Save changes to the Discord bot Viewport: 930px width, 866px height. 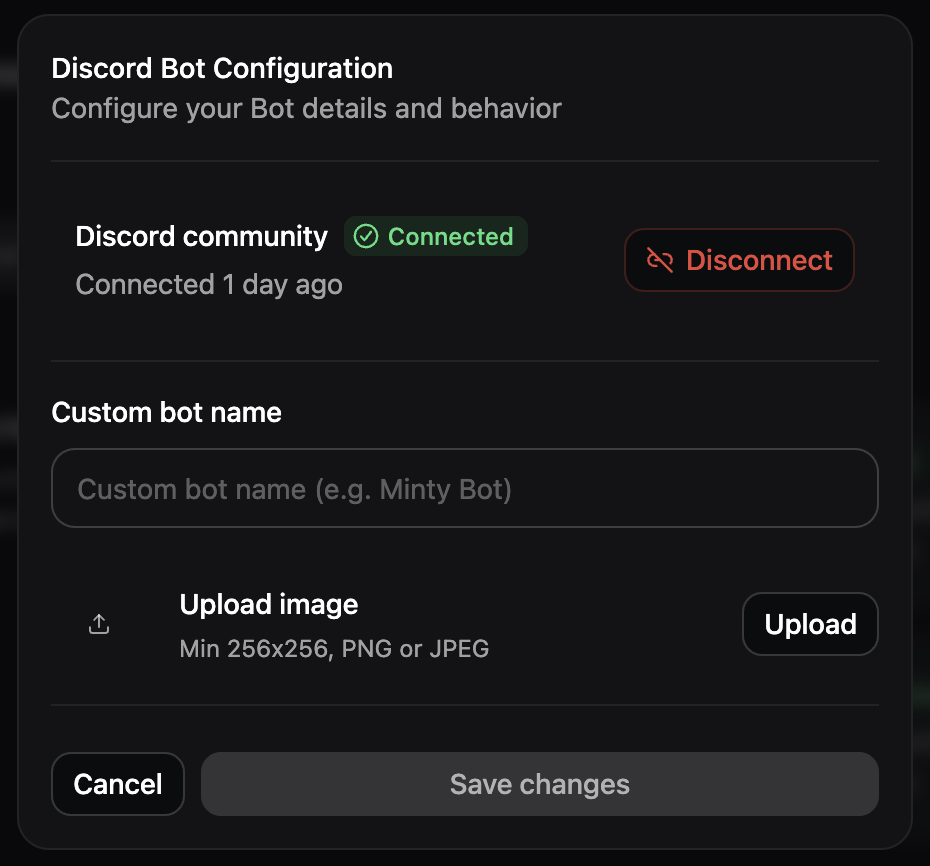[x=539, y=784]
